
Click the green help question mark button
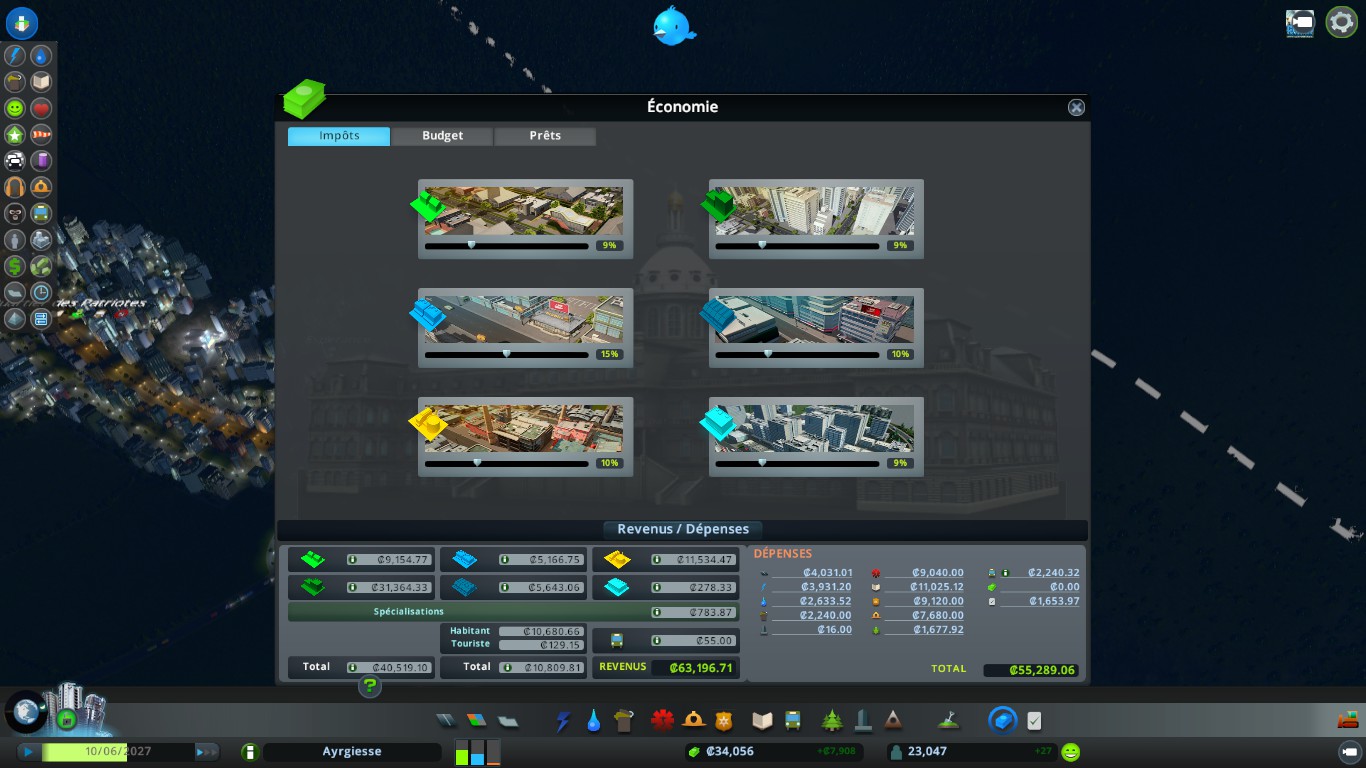[370, 686]
